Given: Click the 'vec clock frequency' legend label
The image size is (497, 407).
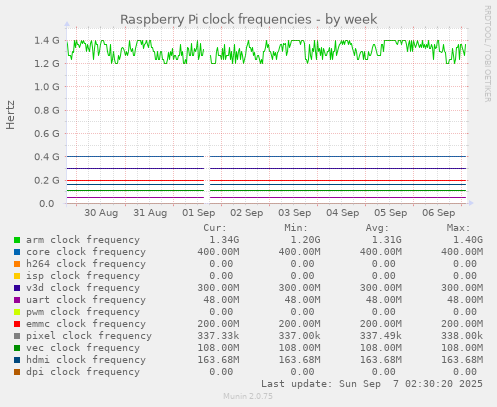Looking at the screenshot, I should pyautogui.click(x=83, y=348).
